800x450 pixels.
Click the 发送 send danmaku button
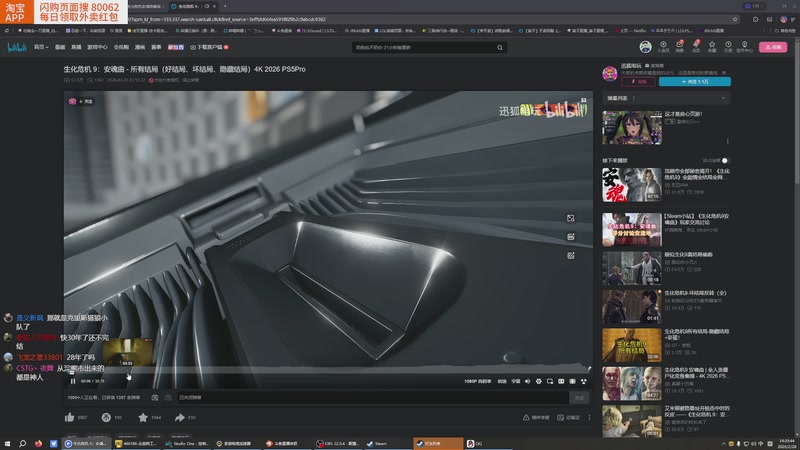tap(579, 397)
